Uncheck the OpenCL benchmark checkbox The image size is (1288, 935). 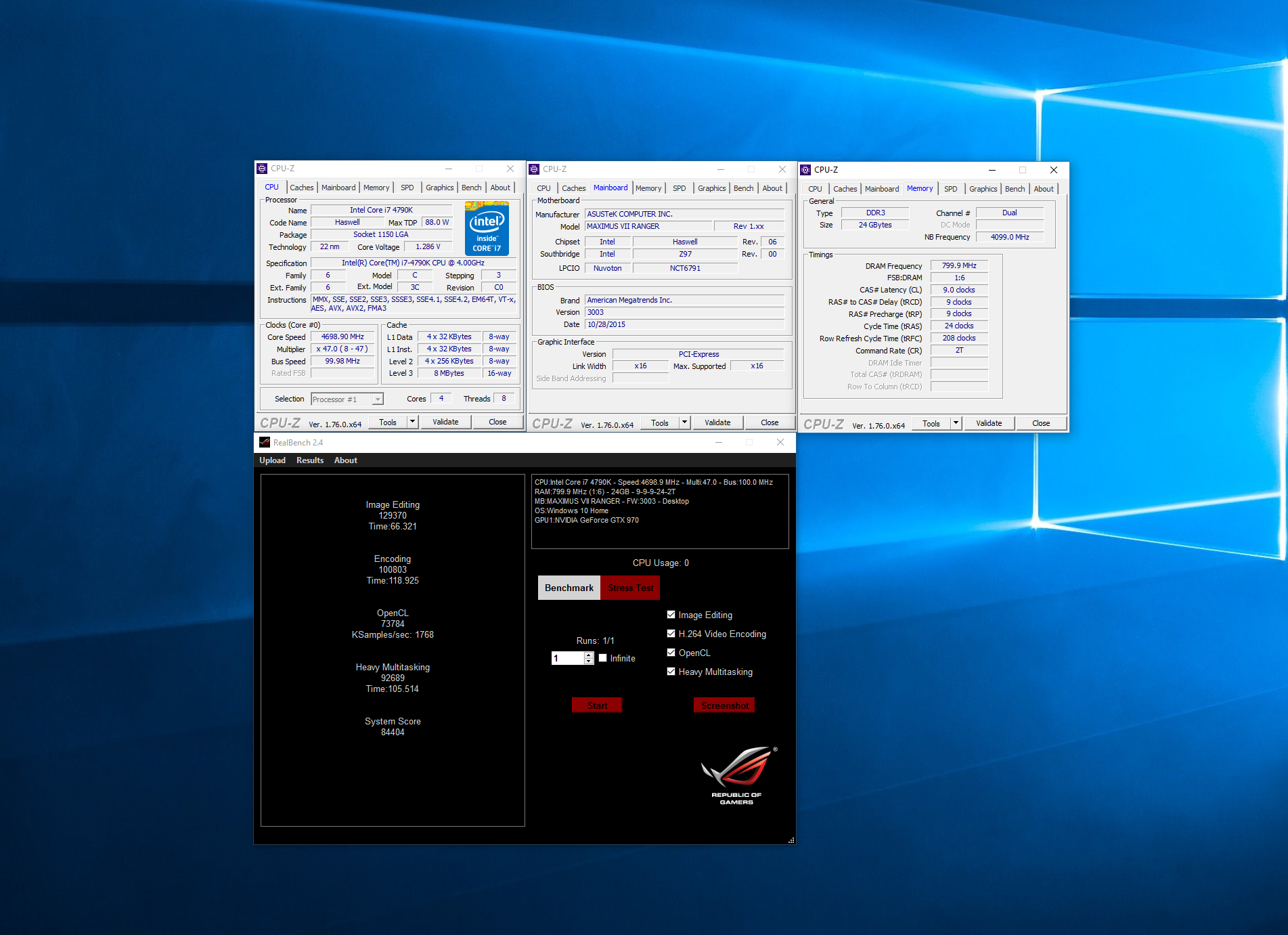coord(671,653)
